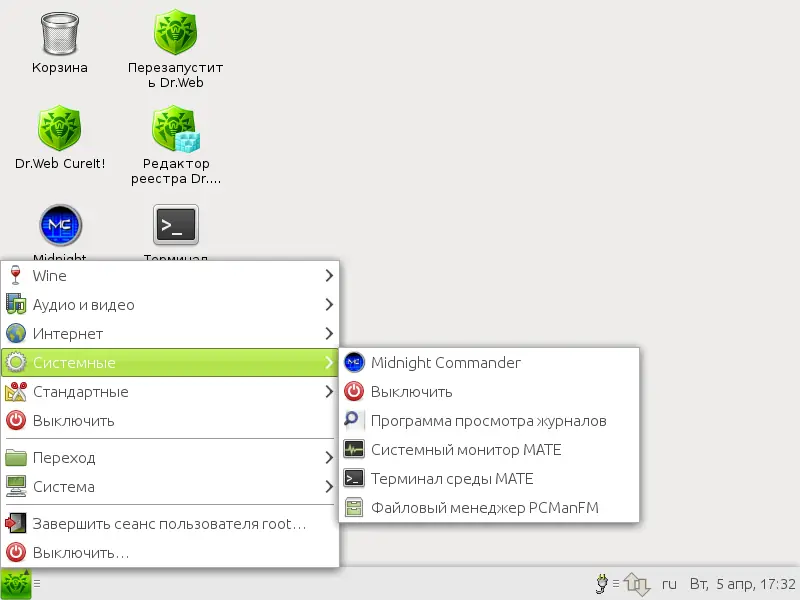Click the Интернет globe icon
Viewport: 800px width, 600px height.
[16, 334]
